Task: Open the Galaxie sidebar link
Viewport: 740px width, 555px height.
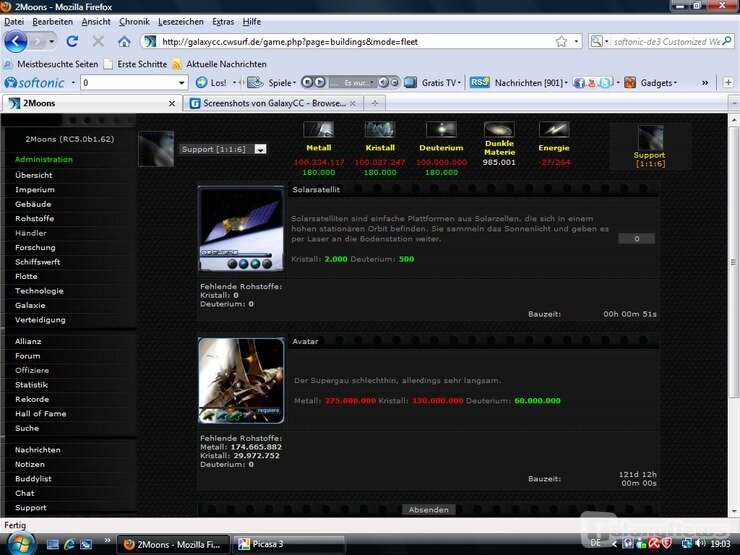Action: coord(30,305)
